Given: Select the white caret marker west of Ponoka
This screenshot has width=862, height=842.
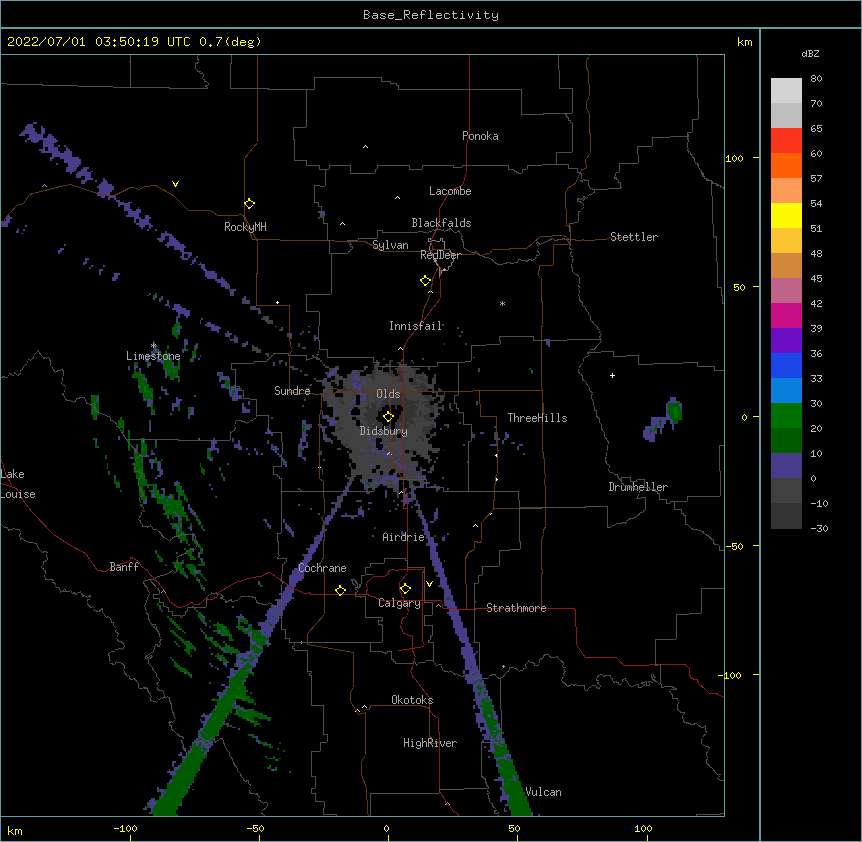Looking at the screenshot, I should pyautogui.click(x=365, y=147).
